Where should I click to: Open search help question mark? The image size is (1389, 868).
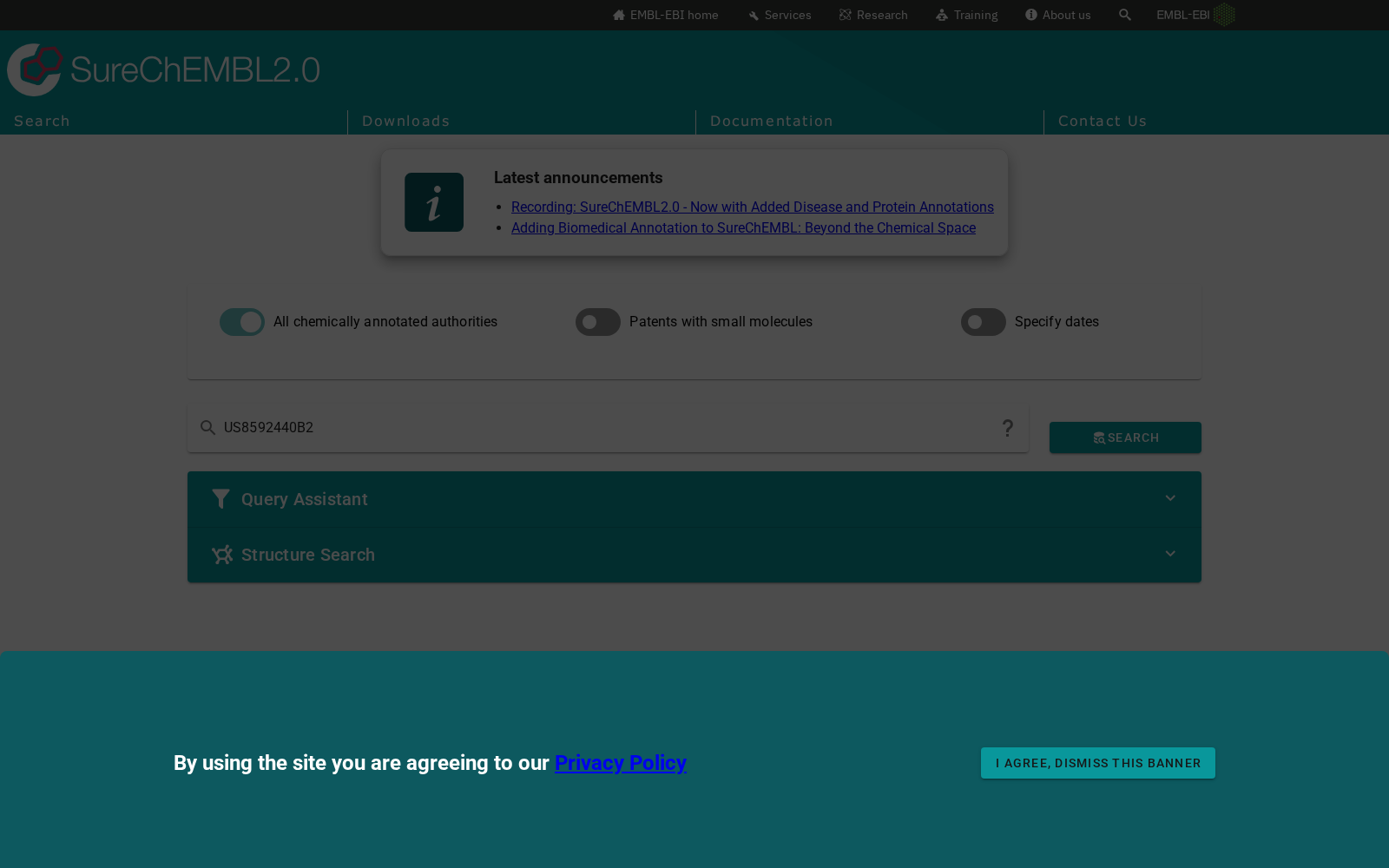(1008, 428)
